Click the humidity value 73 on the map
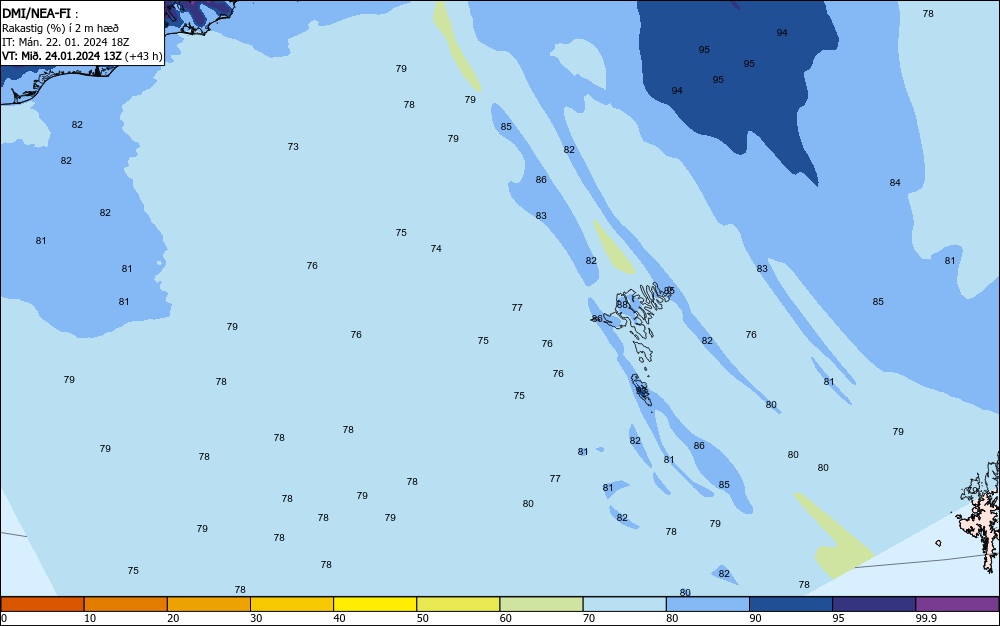This screenshot has width=1000, height=626. pos(293,147)
